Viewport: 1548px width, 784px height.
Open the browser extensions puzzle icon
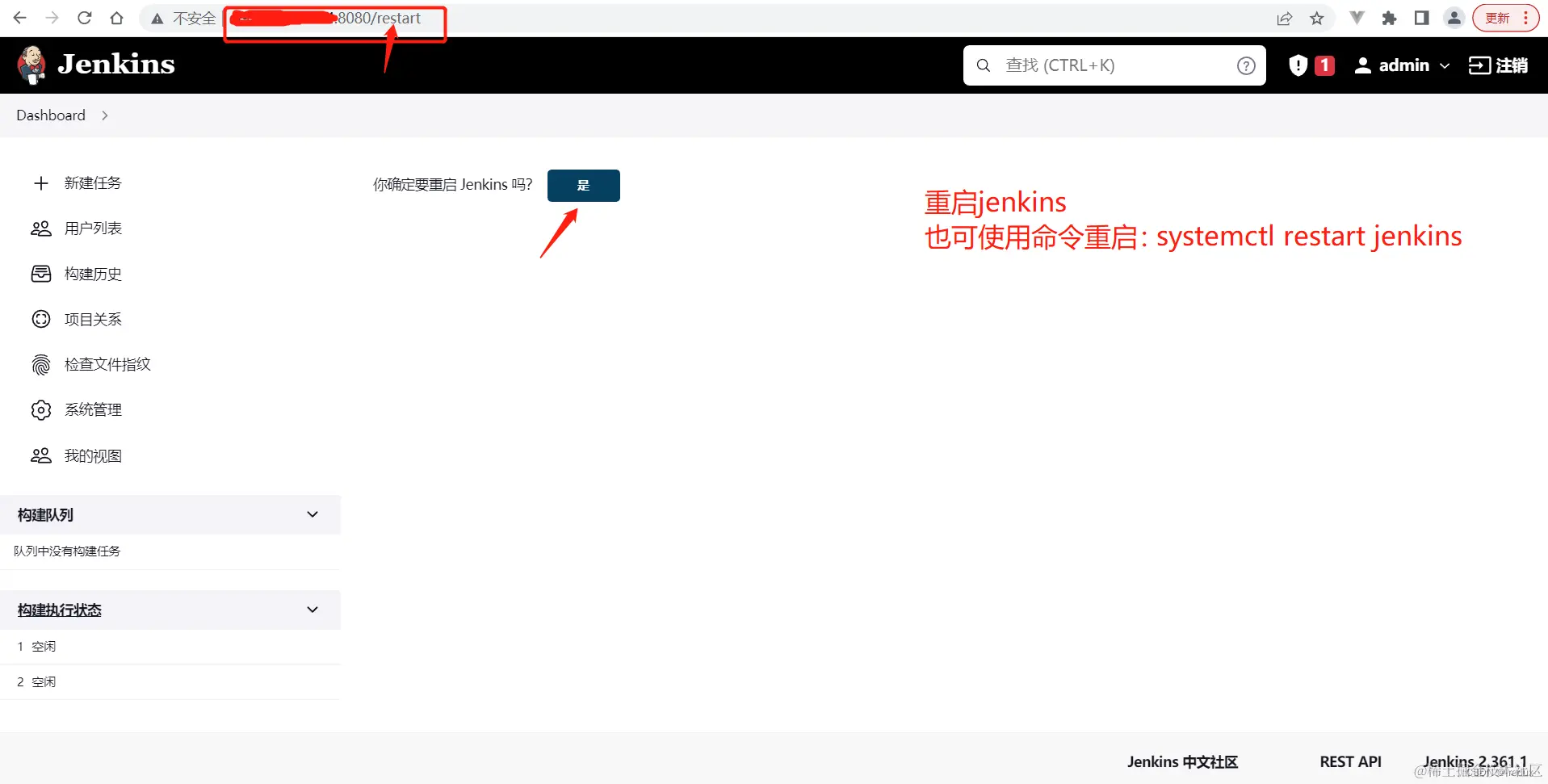pos(1389,19)
